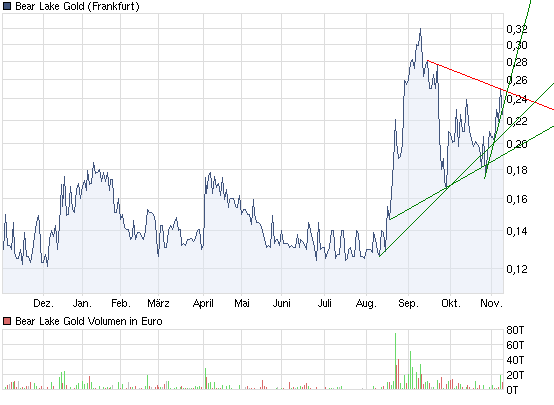The image size is (554, 405).
Task: Click the 20T volume axis value
Action: coord(515,375)
